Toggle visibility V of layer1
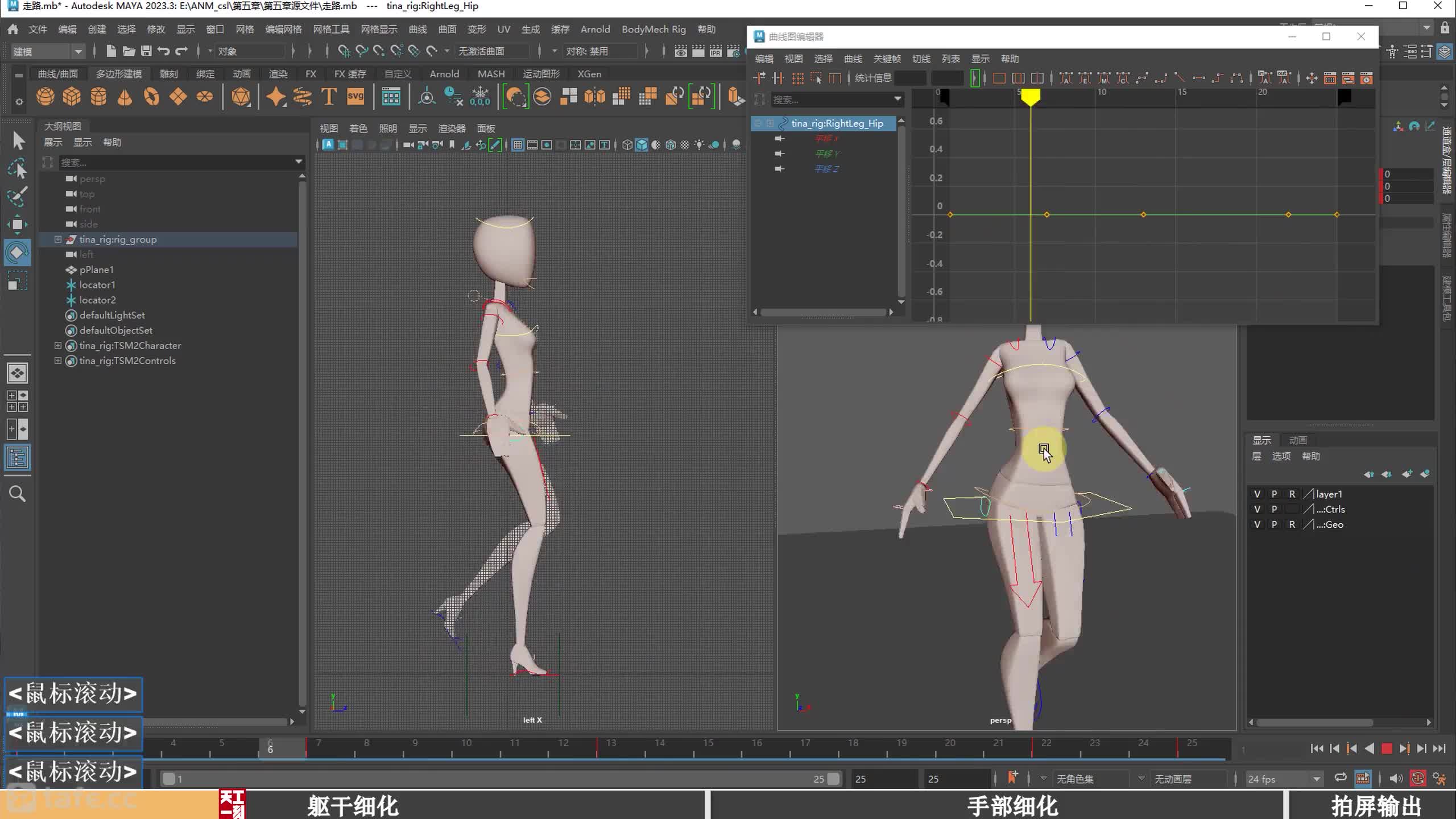 point(1257,494)
